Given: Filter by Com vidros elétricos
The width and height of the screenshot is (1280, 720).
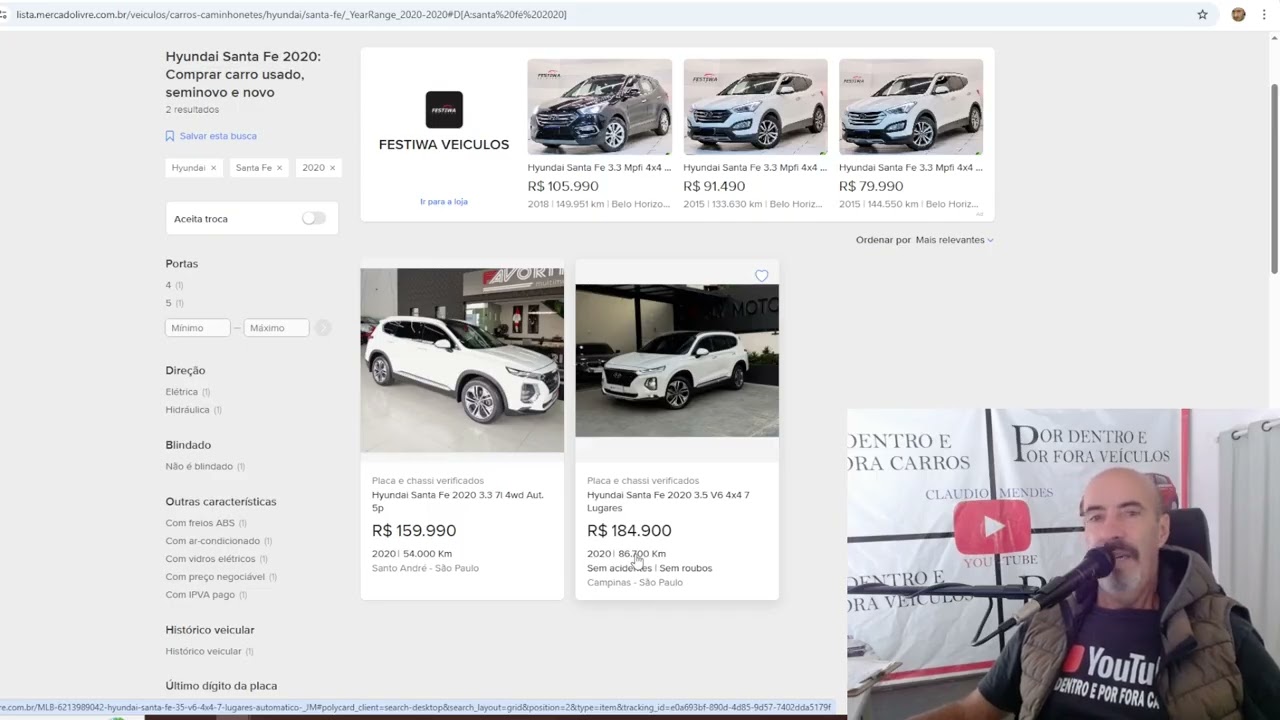Looking at the screenshot, I should [x=216, y=559].
